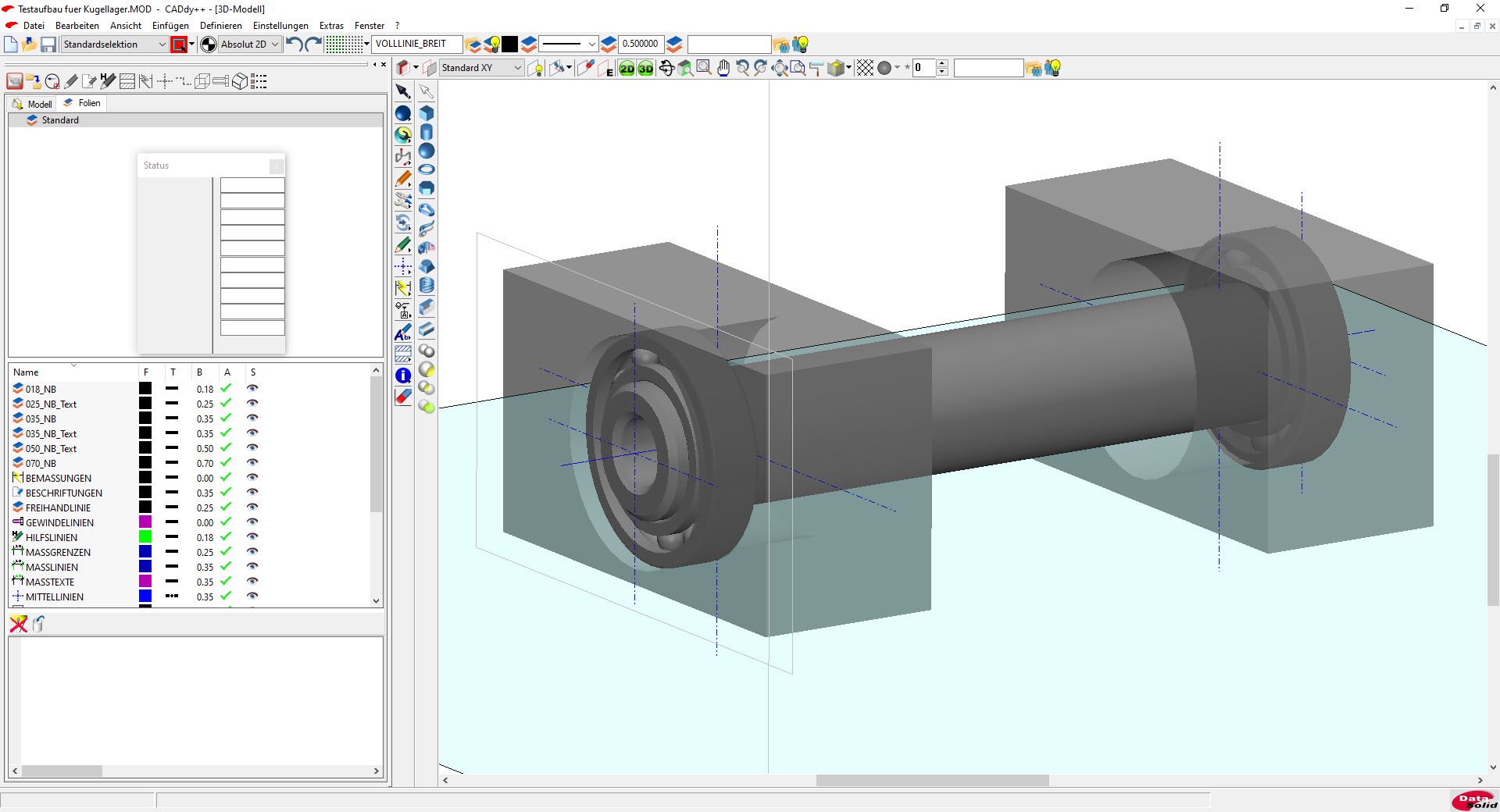Image resolution: width=1500 pixels, height=812 pixels.
Task: Open the Einstellungen menu
Action: point(280,26)
